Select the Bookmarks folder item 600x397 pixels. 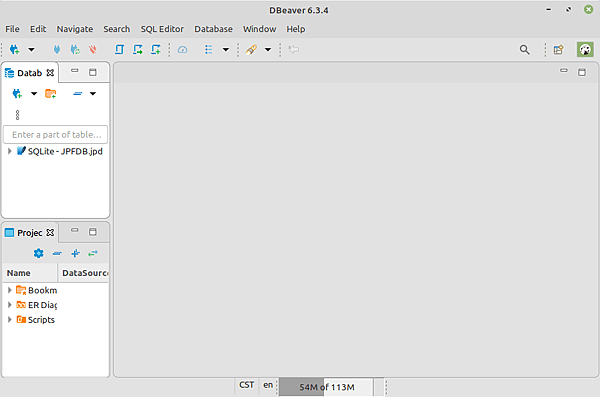click(37, 290)
